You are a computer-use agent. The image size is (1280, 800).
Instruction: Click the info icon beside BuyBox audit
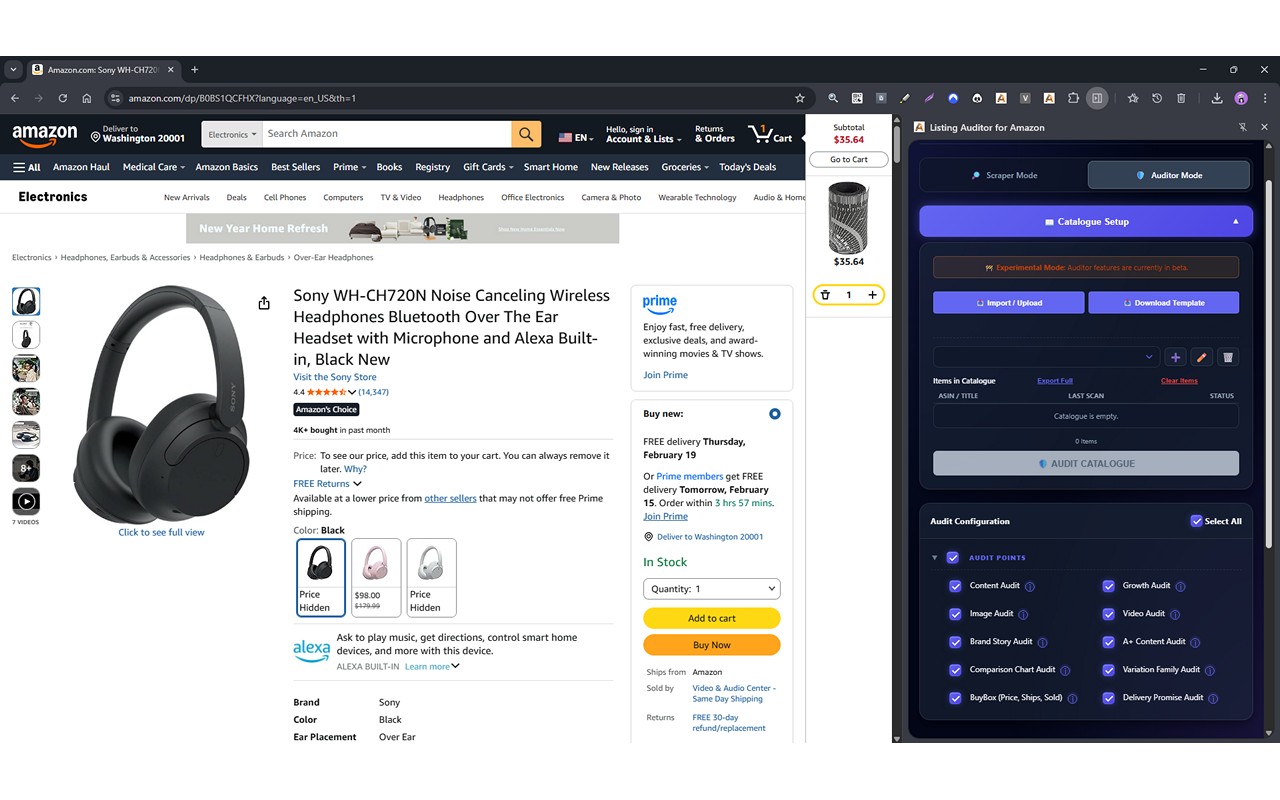click(1072, 698)
